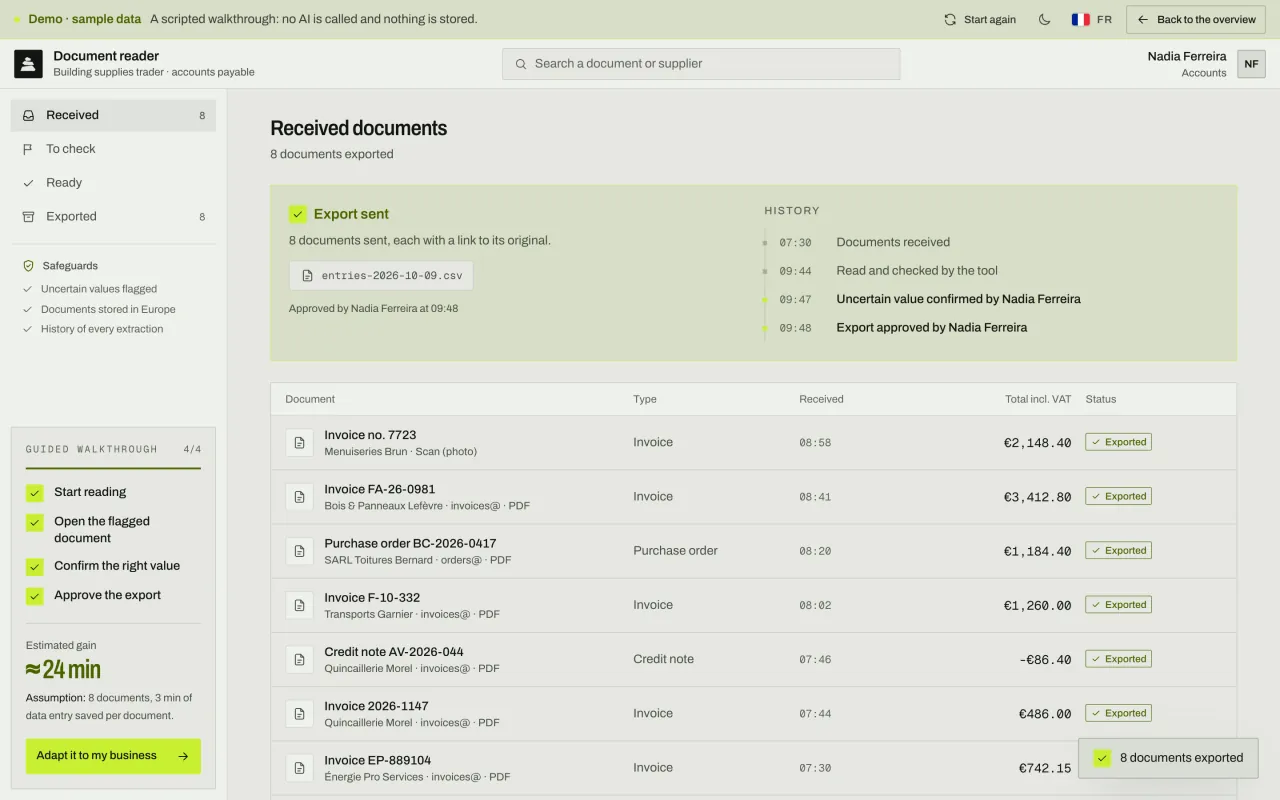This screenshot has height=800, width=1280.
Task: Click the Exported badge for Invoice F-10-332
Action: [1118, 605]
